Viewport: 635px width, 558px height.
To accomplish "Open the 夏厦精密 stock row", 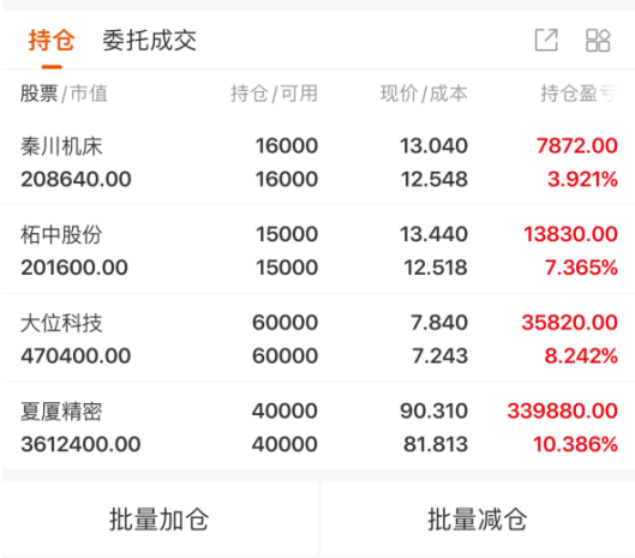I will point(318,427).
